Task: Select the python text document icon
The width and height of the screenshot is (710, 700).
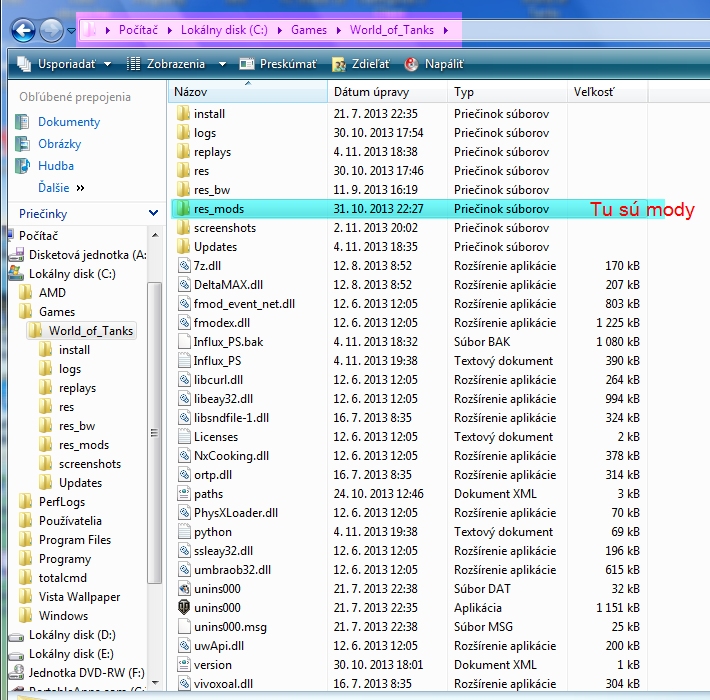Action: click(x=184, y=532)
